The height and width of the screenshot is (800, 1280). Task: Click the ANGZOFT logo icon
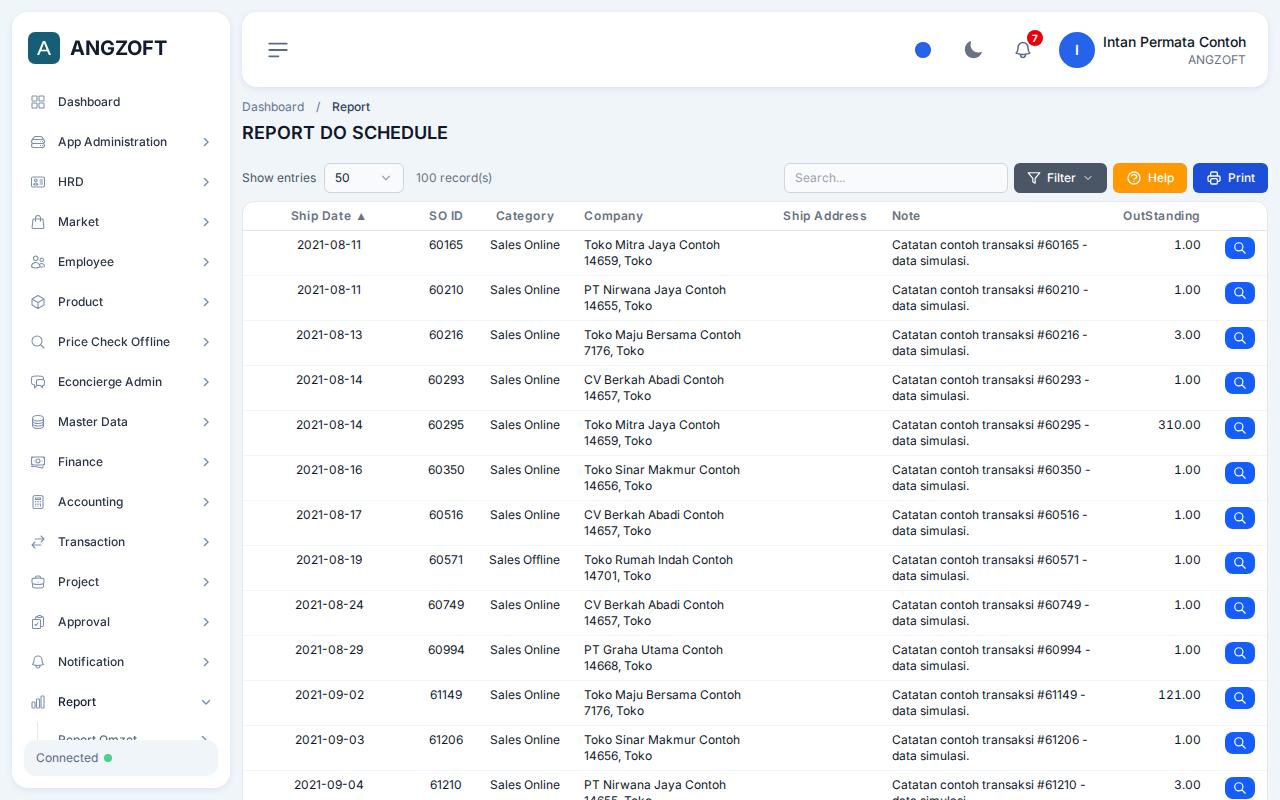tap(44, 48)
